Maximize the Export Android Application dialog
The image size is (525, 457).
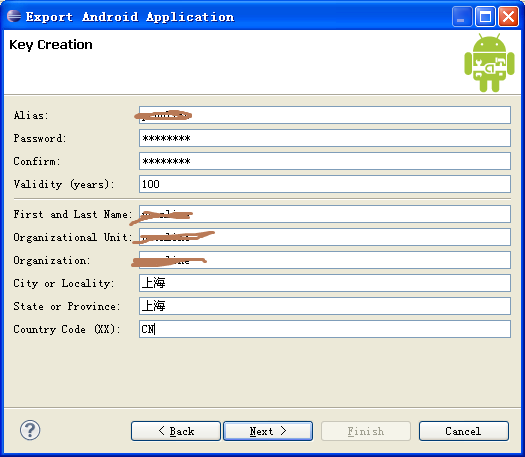pos(485,17)
